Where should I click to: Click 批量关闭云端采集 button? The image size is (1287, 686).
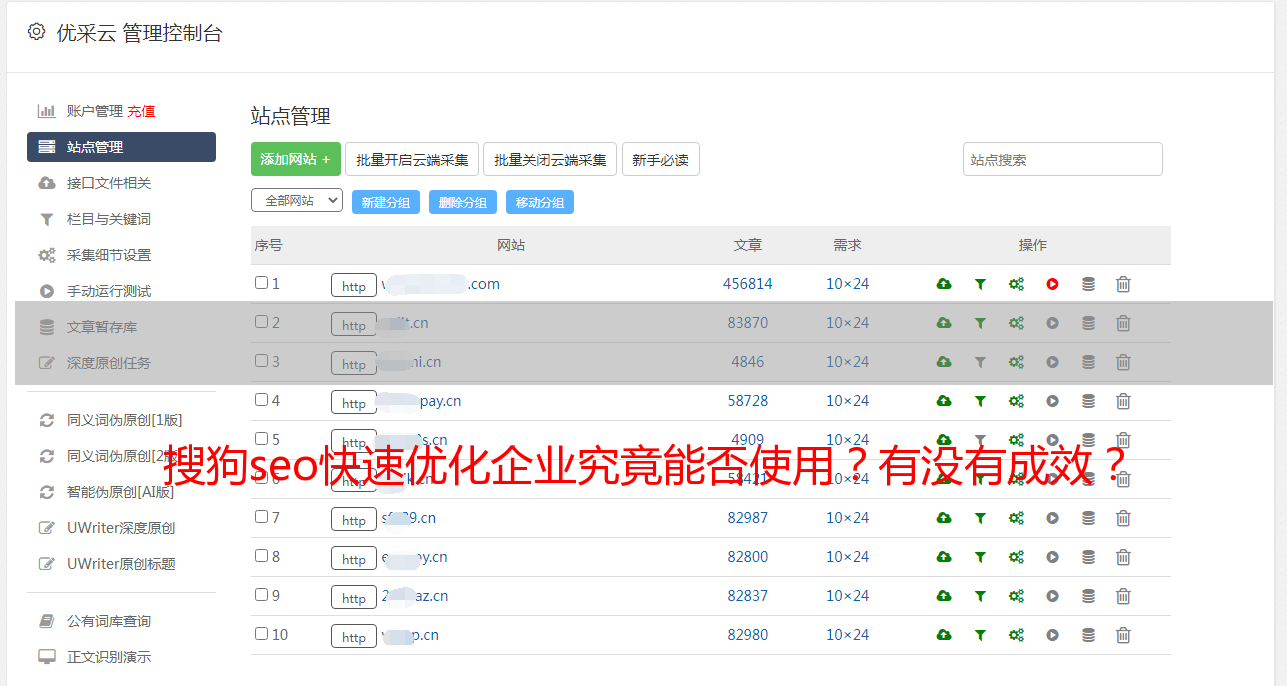point(550,159)
